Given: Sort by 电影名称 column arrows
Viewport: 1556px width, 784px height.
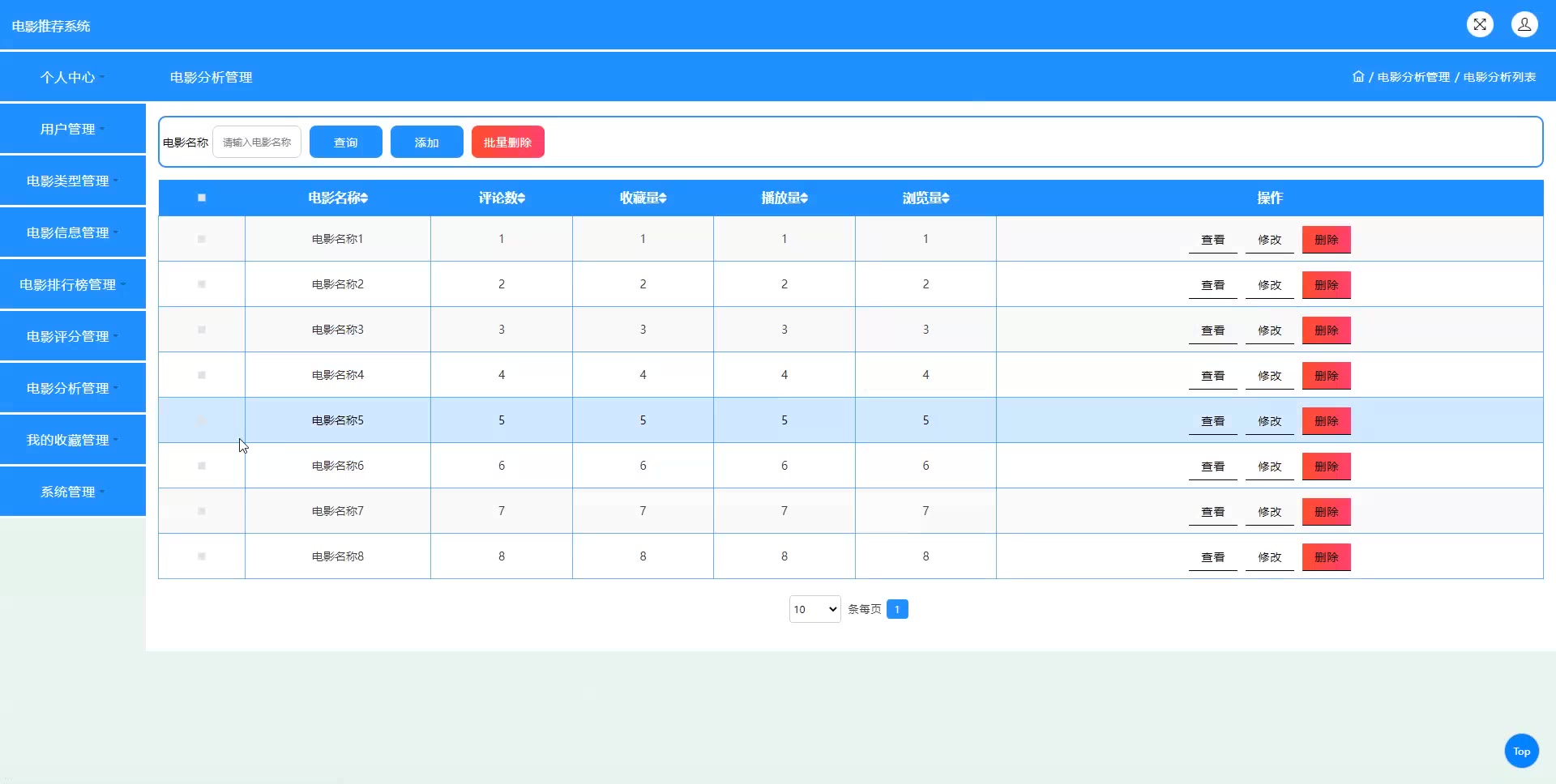Looking at the screenshot, I should [x=365, y=198].
